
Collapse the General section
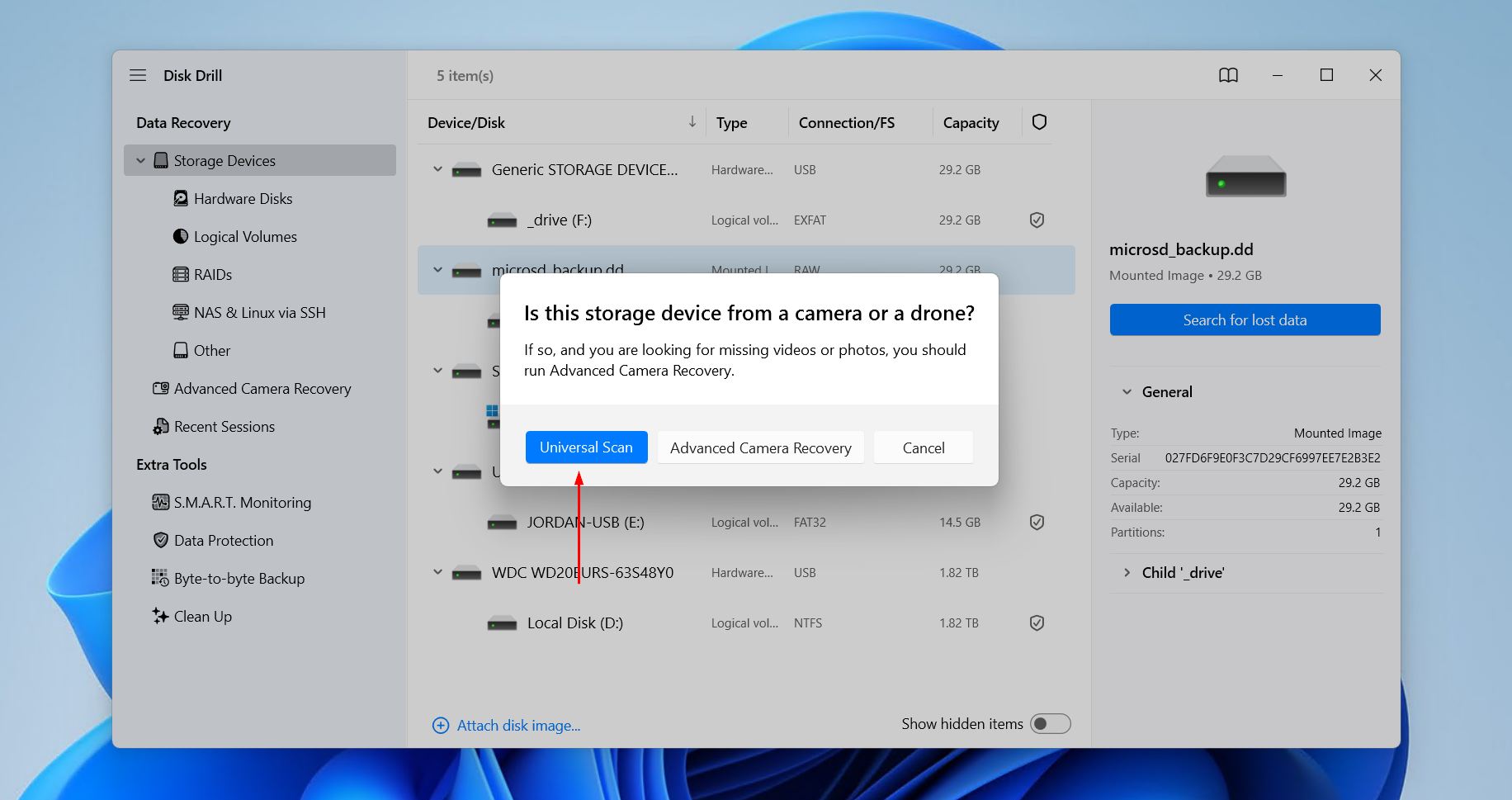tap(1127, 392)
